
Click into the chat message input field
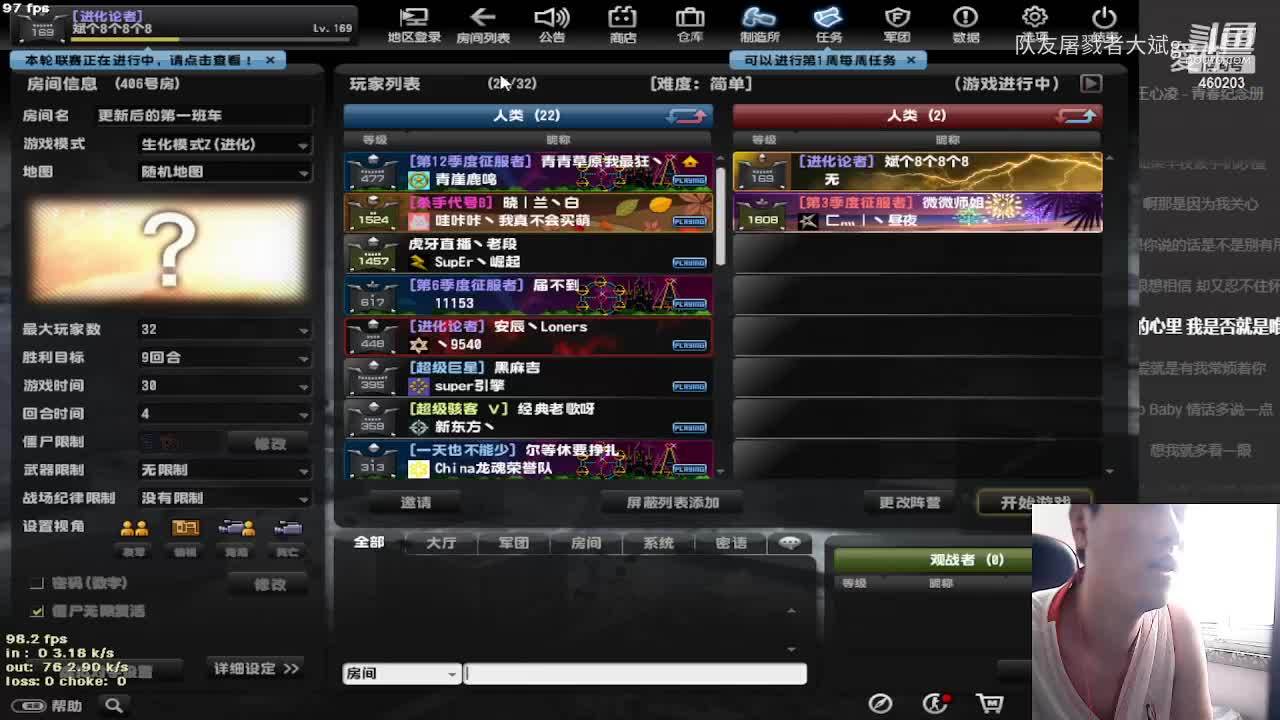635,674
